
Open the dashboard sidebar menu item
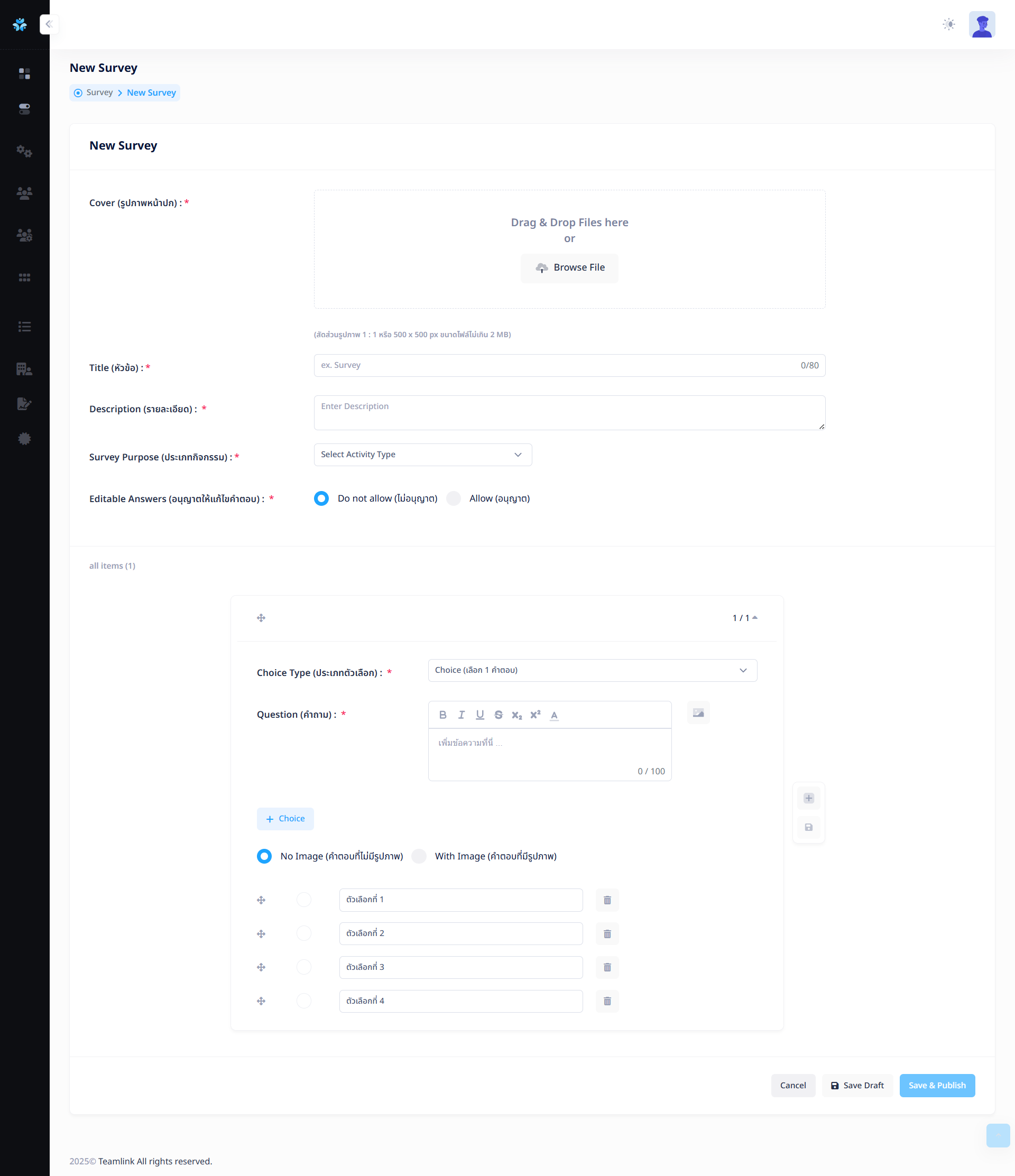pos(24,74)
